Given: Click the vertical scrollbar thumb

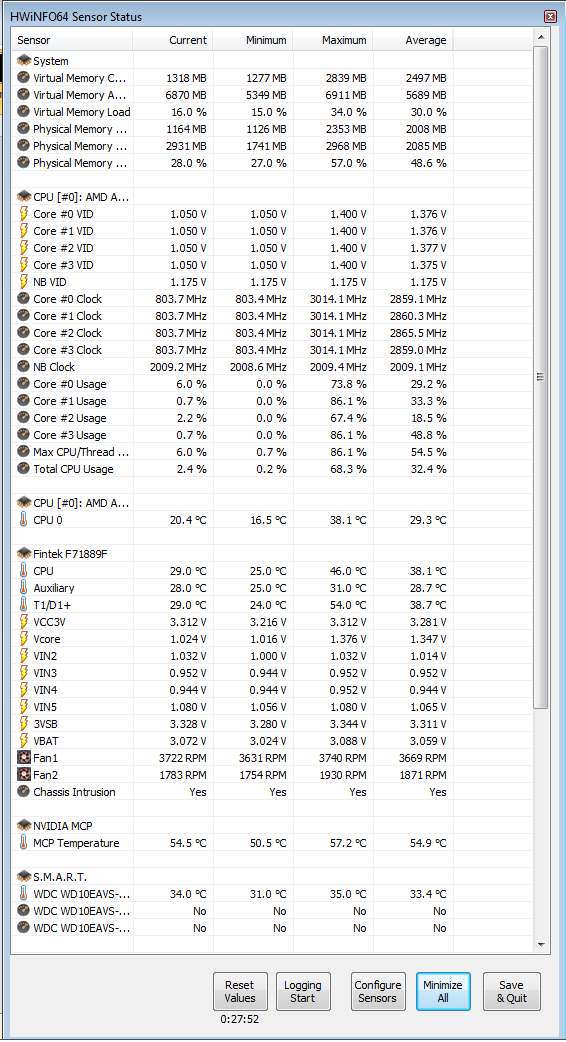Looking at the screenshot, I should pos(540,377).
